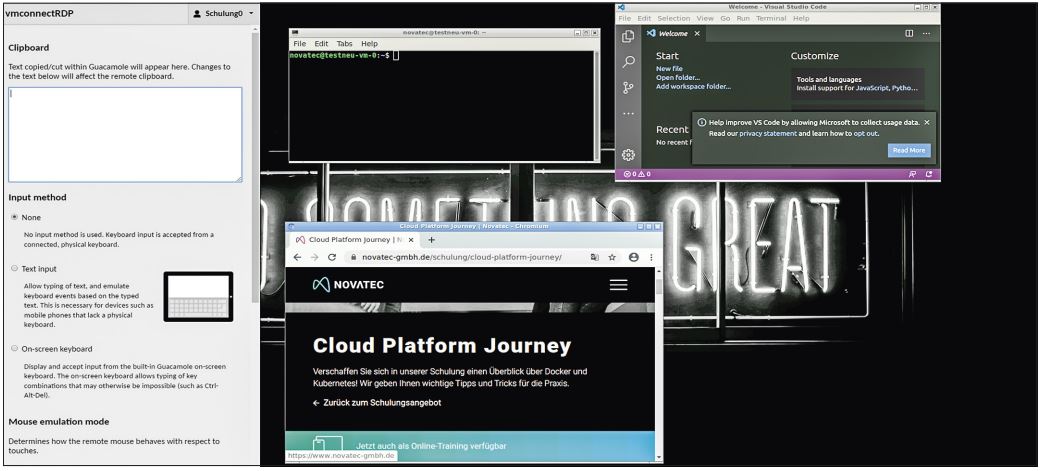1042x471 pixels.
Task: Click the Manage gear icon in VS Code
Action: 628,155
